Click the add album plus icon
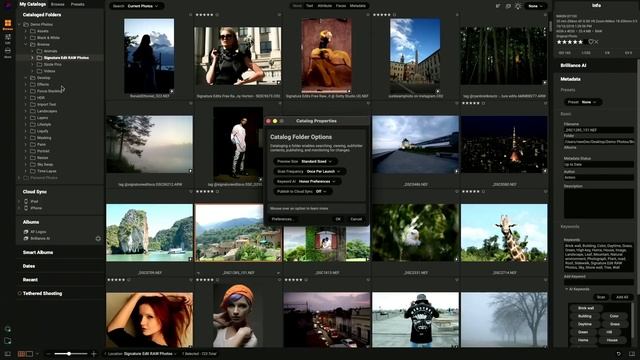 (x=98, y=238)
